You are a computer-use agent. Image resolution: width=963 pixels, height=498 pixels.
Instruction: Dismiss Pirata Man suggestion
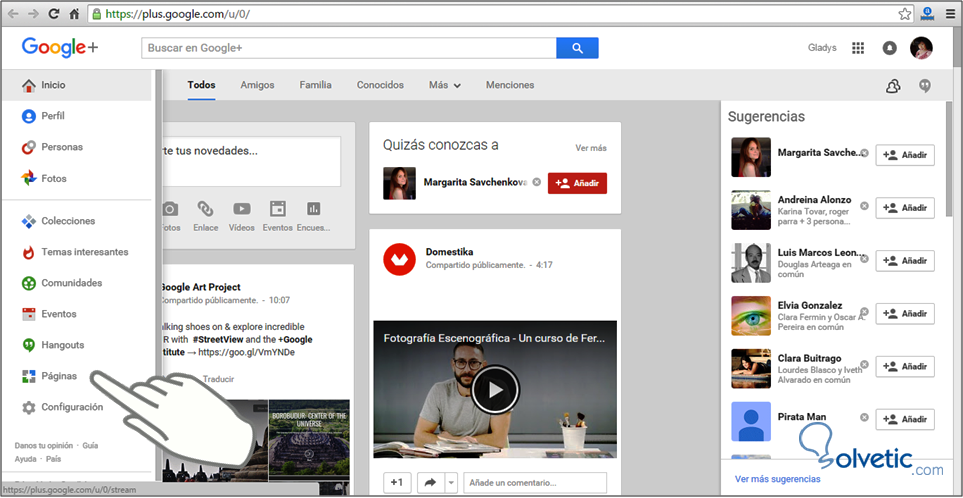tap(864, 417)
